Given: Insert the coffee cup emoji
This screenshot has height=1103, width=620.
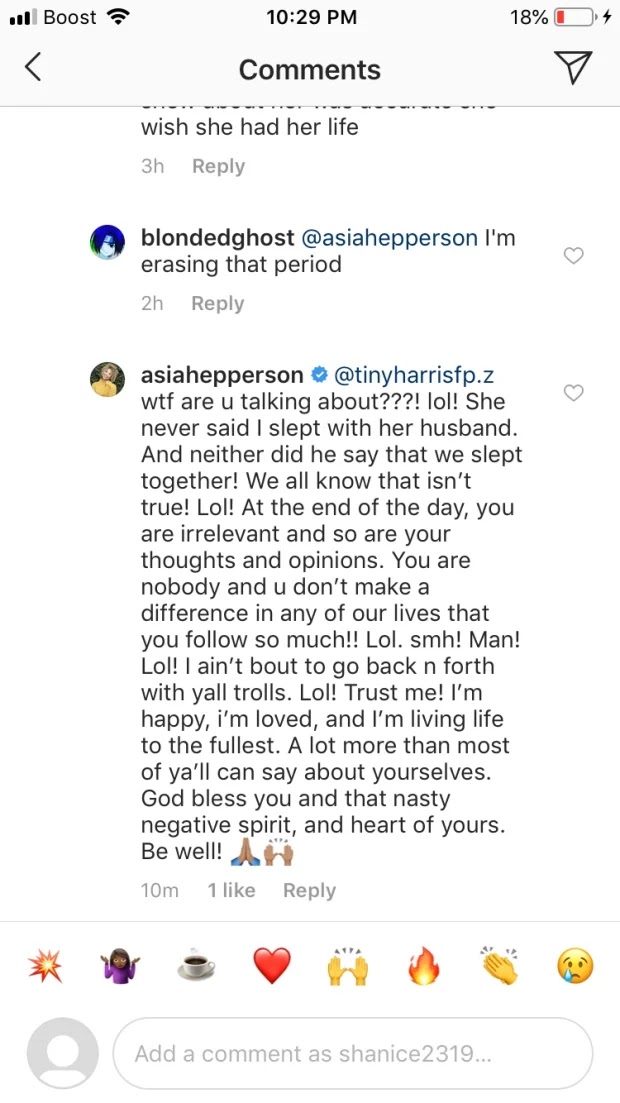Looking at the screenshot, I should coord(196,966).
